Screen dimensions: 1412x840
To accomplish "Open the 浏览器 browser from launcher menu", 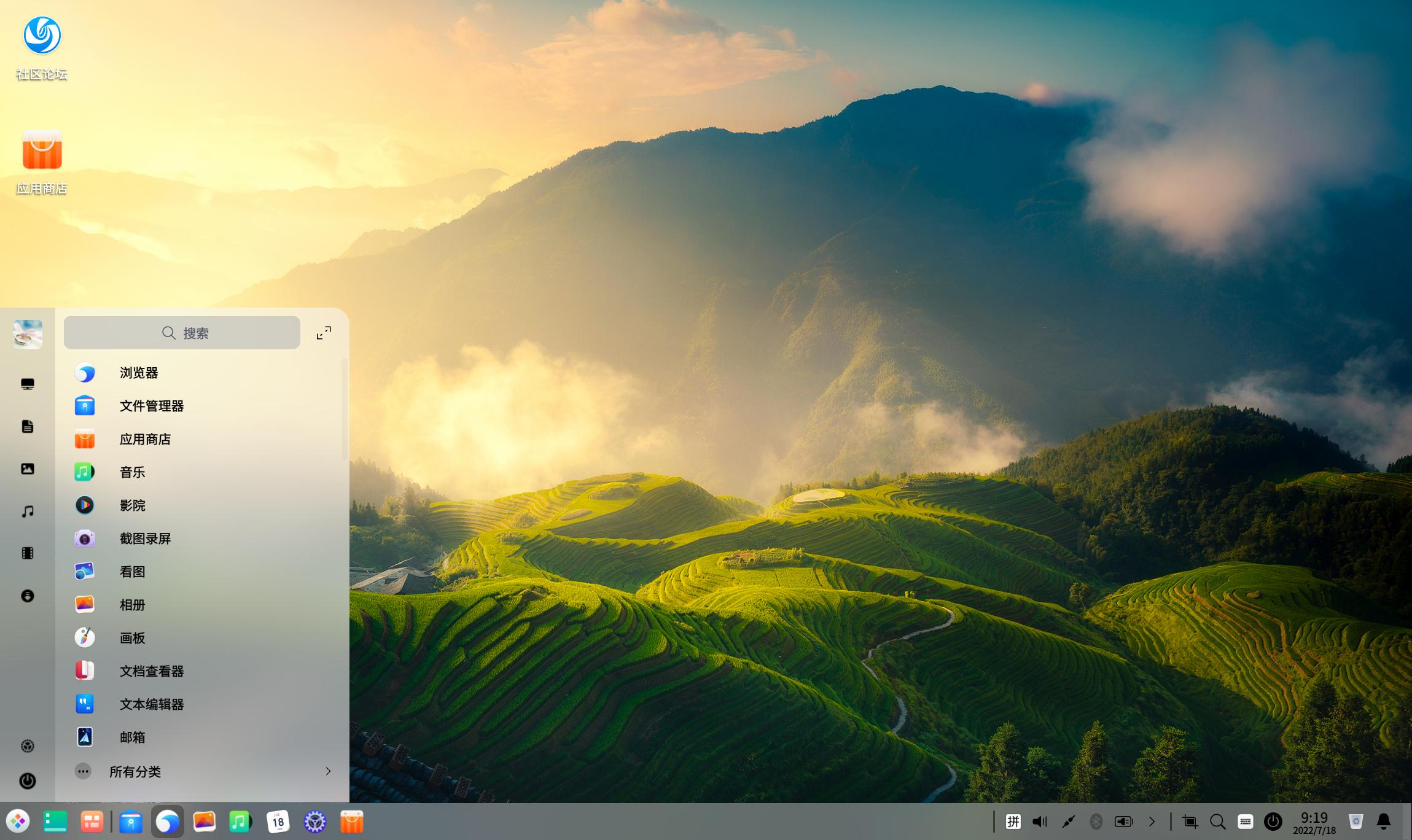I will pyautogui.click(x=139, y=372).
